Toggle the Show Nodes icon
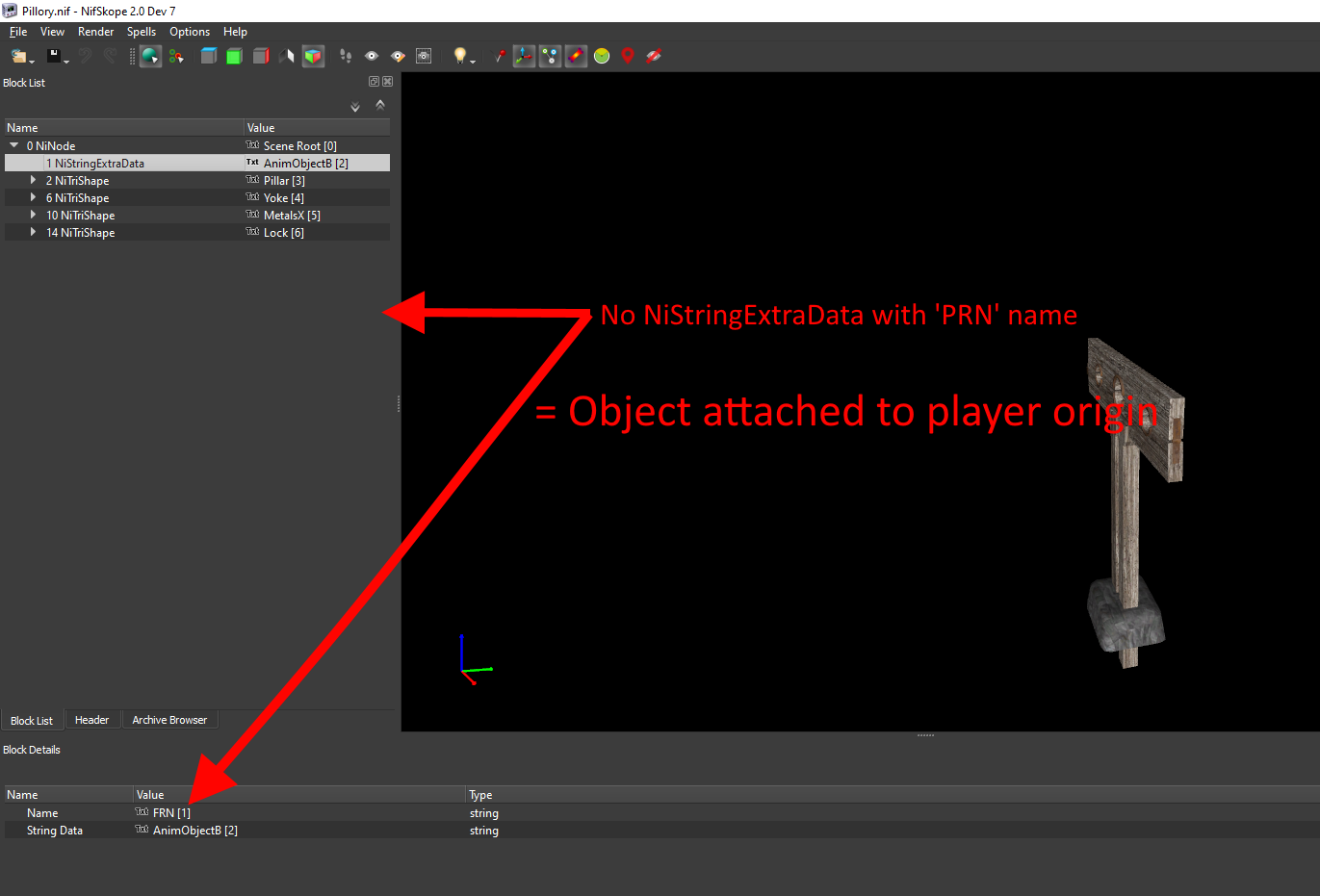 point(550,56)
